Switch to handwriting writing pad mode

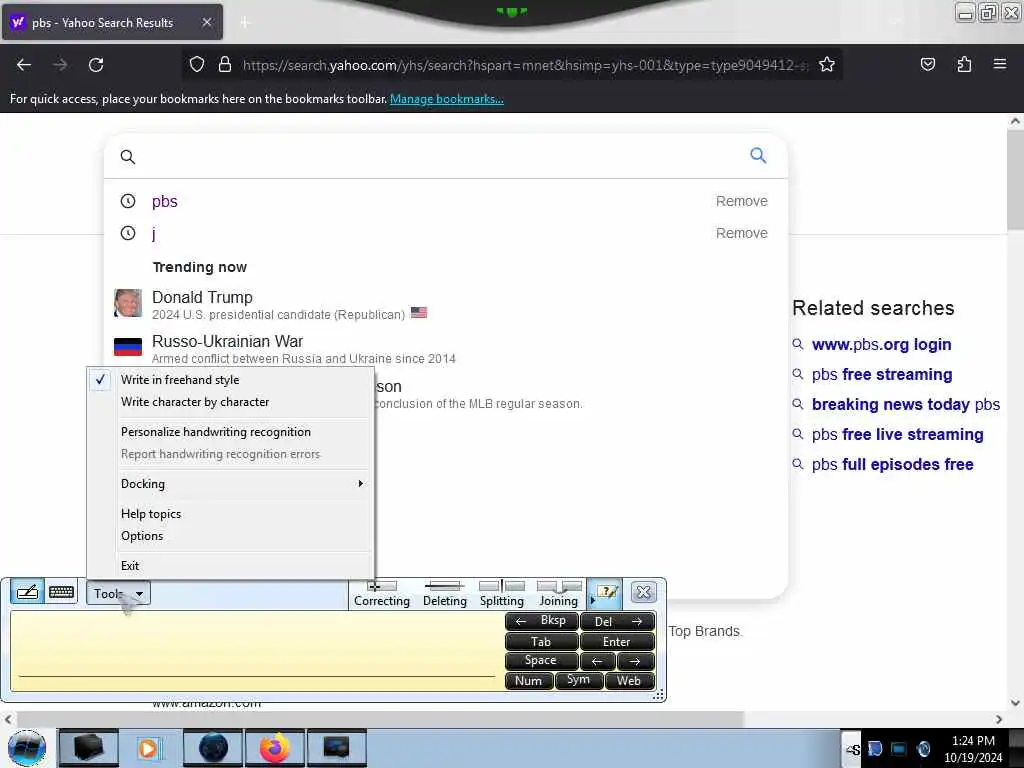tap(27, 592)
